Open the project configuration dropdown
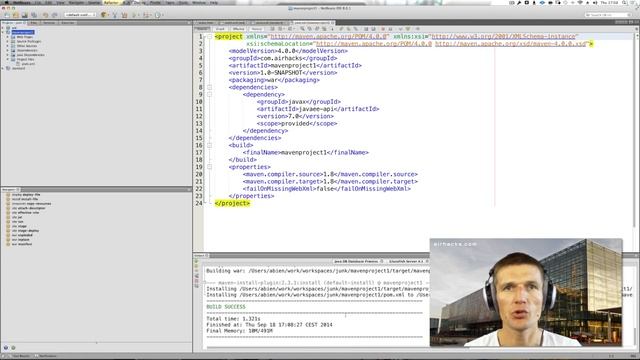 coord(80,15)
